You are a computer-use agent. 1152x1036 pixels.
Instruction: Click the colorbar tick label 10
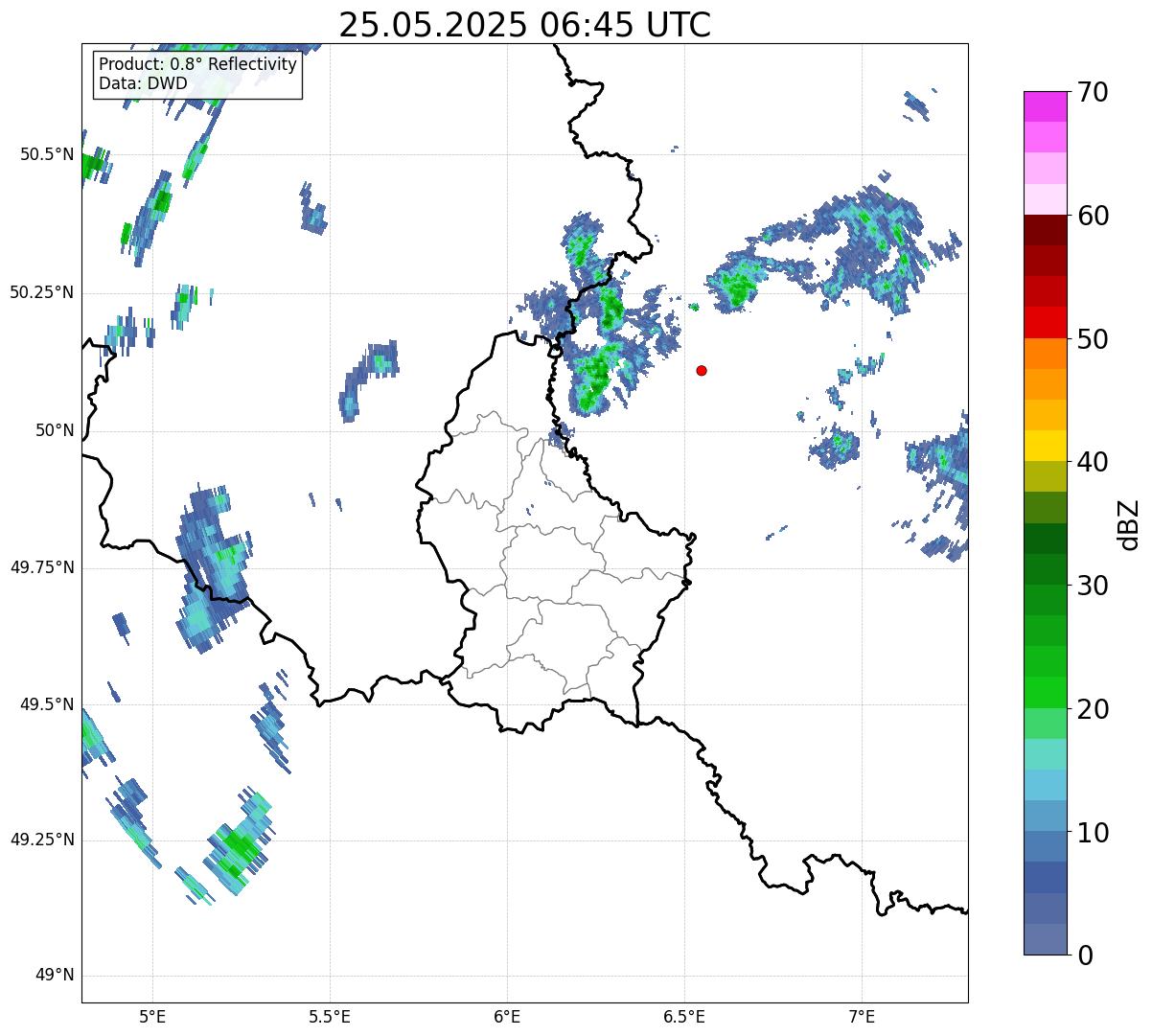coord(1092,832)
